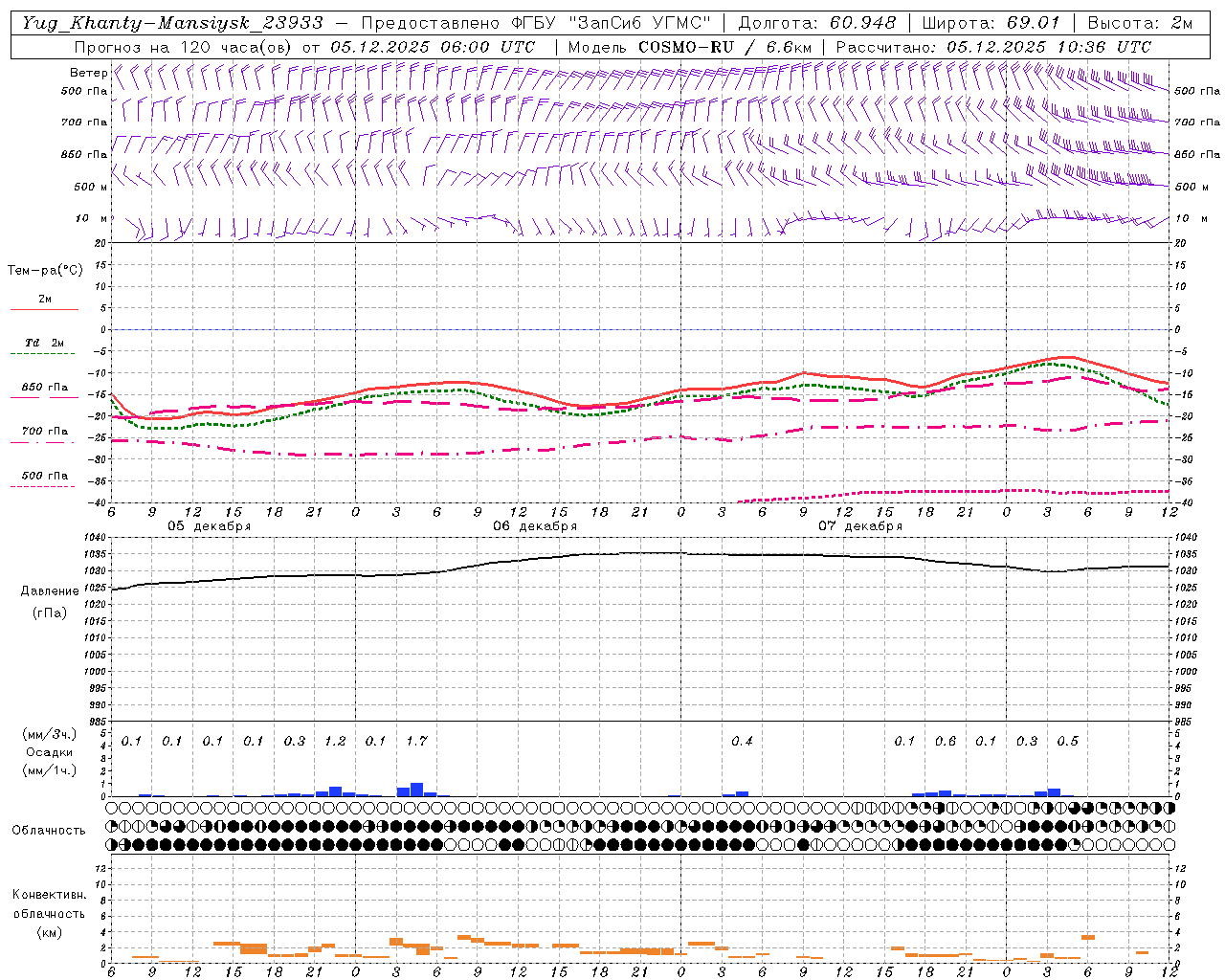Click the Ветер wind panel label
Screen dimensions: 1225x980
(x=88, y=73)
